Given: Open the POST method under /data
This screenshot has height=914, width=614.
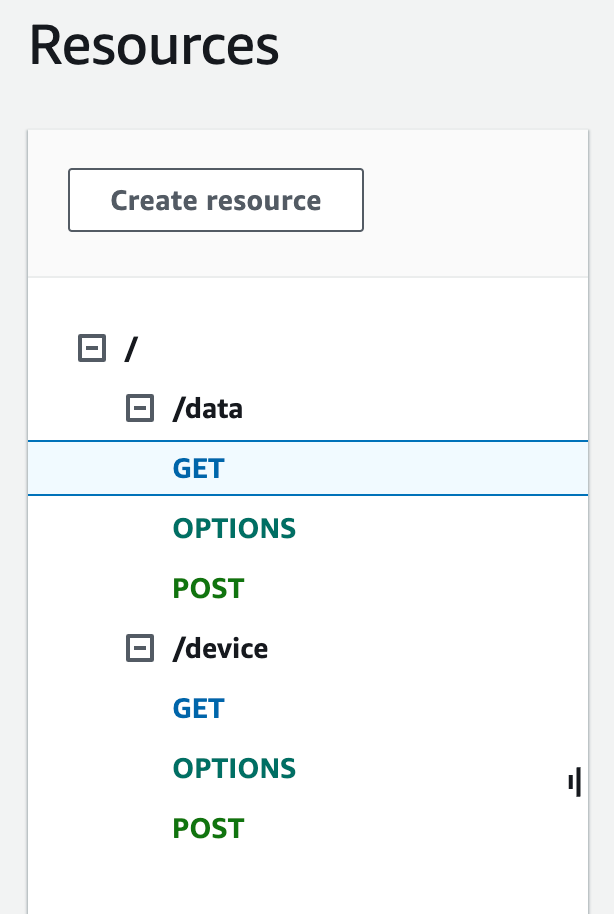Looking at the screenshot, I should click(x=208, y=588).
